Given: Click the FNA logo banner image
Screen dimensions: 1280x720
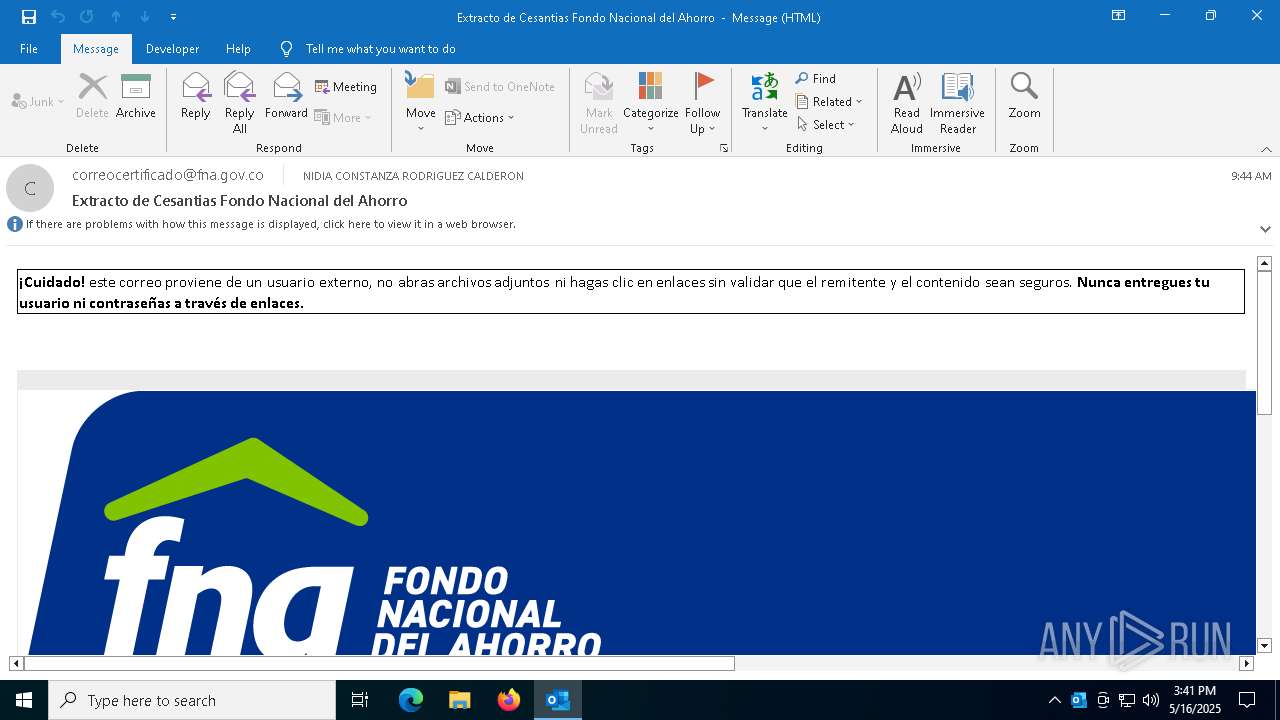Looking at the screenshot, I should pyautogui.click(x=636, y=522).
